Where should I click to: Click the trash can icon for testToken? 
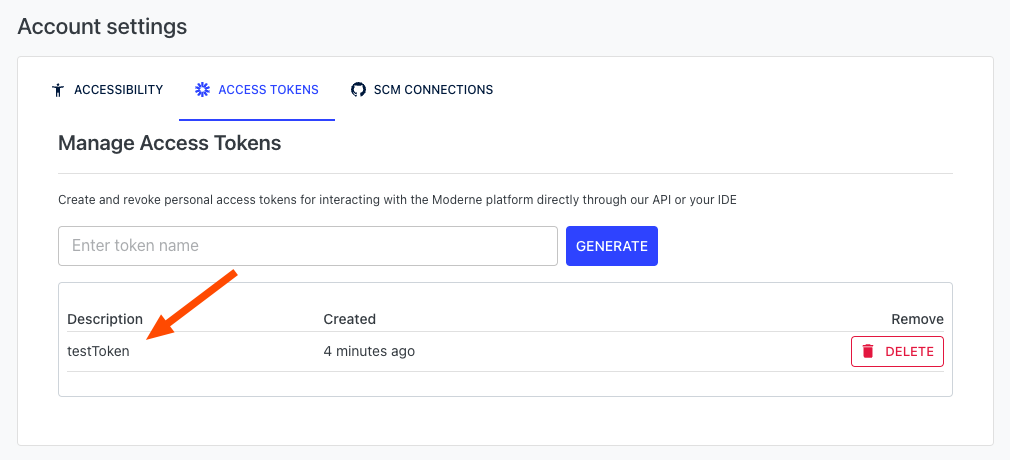(868, 352)
